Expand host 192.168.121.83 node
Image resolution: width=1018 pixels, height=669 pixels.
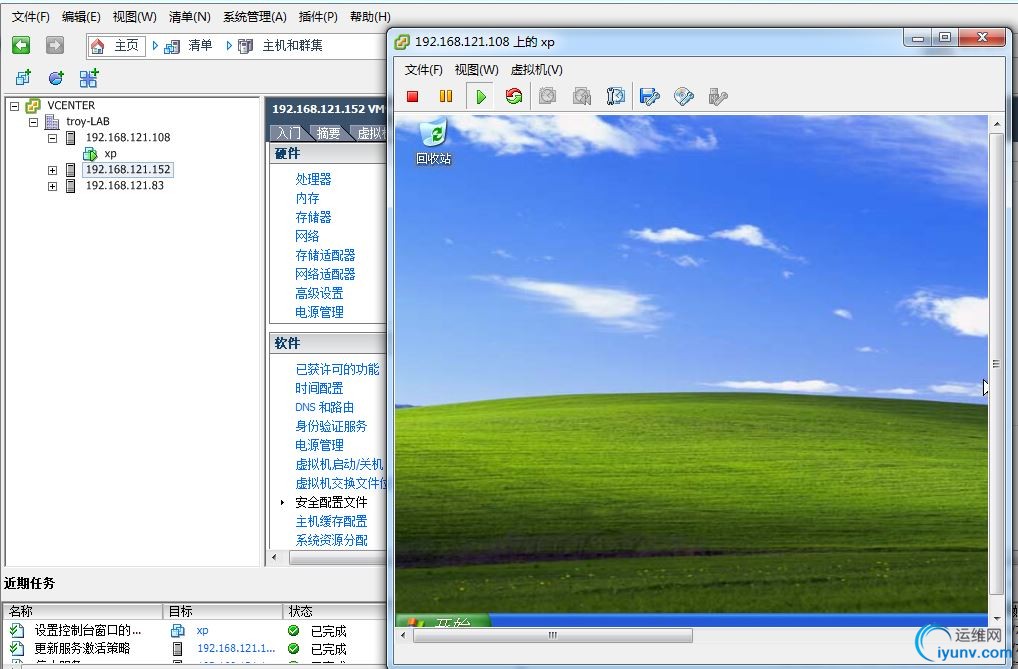53,186
